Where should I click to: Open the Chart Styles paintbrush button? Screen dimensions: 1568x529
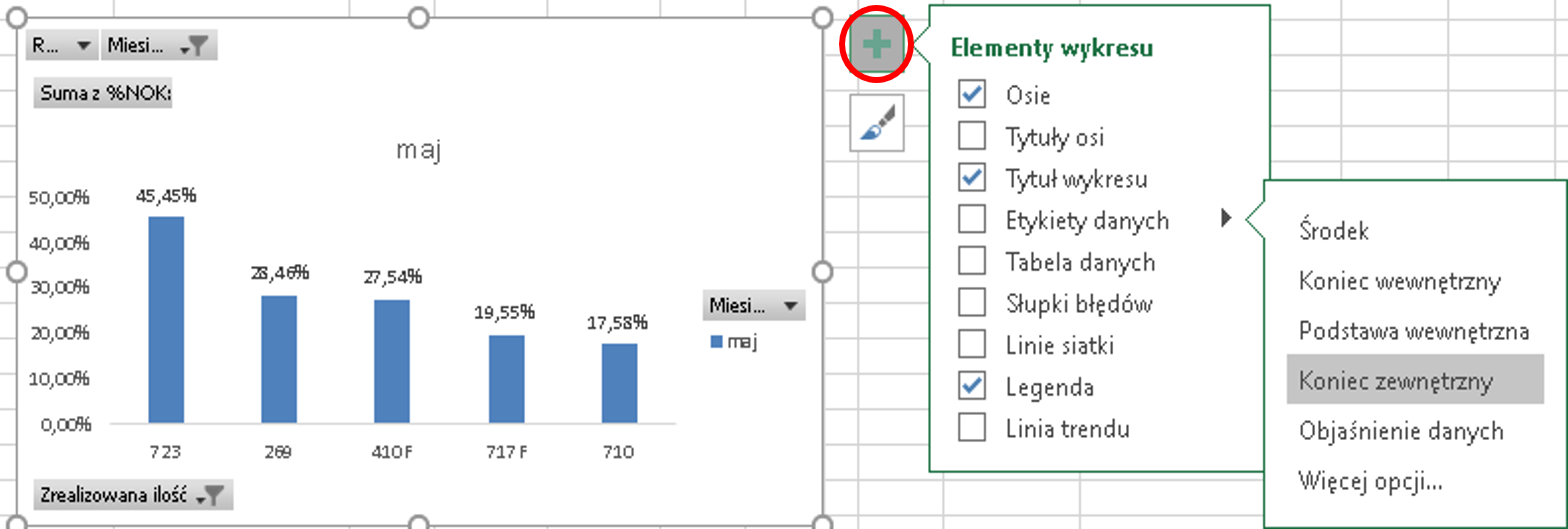click(877, 122)
